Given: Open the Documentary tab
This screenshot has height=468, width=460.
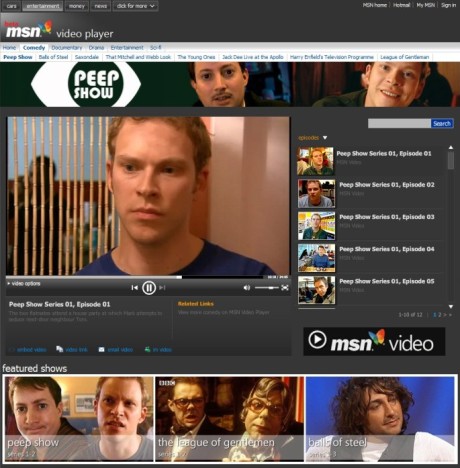Looking at the screenshot, I should [x=67, y=48].
